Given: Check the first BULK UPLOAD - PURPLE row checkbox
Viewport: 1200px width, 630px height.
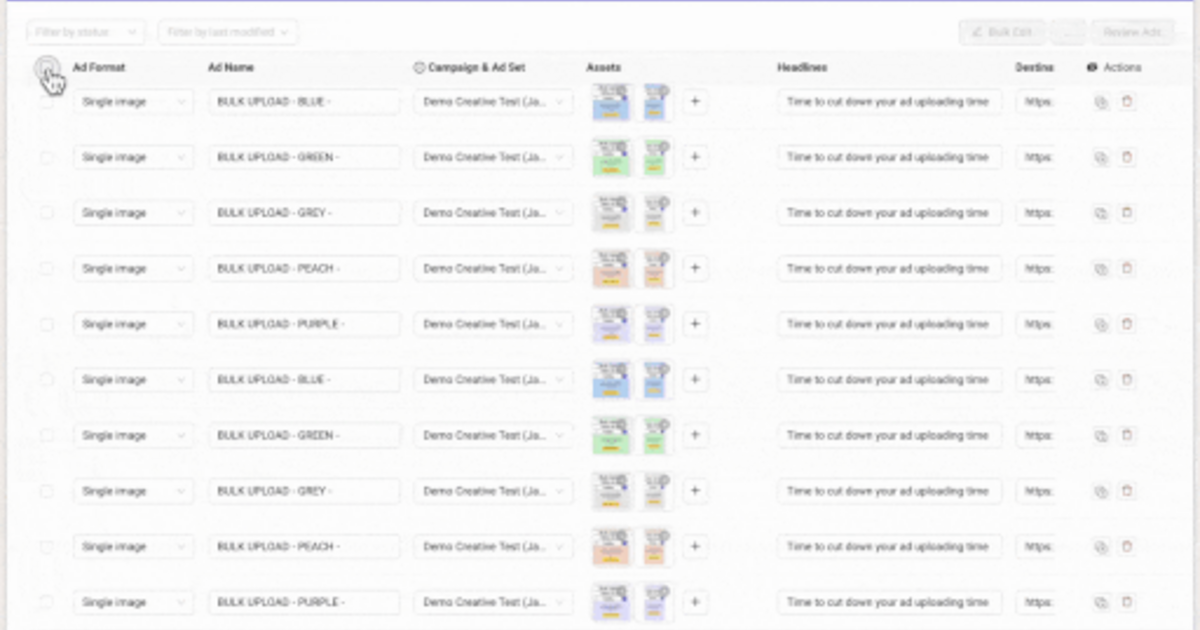Looking at the screenshot, I should click(x=46, y=324).
